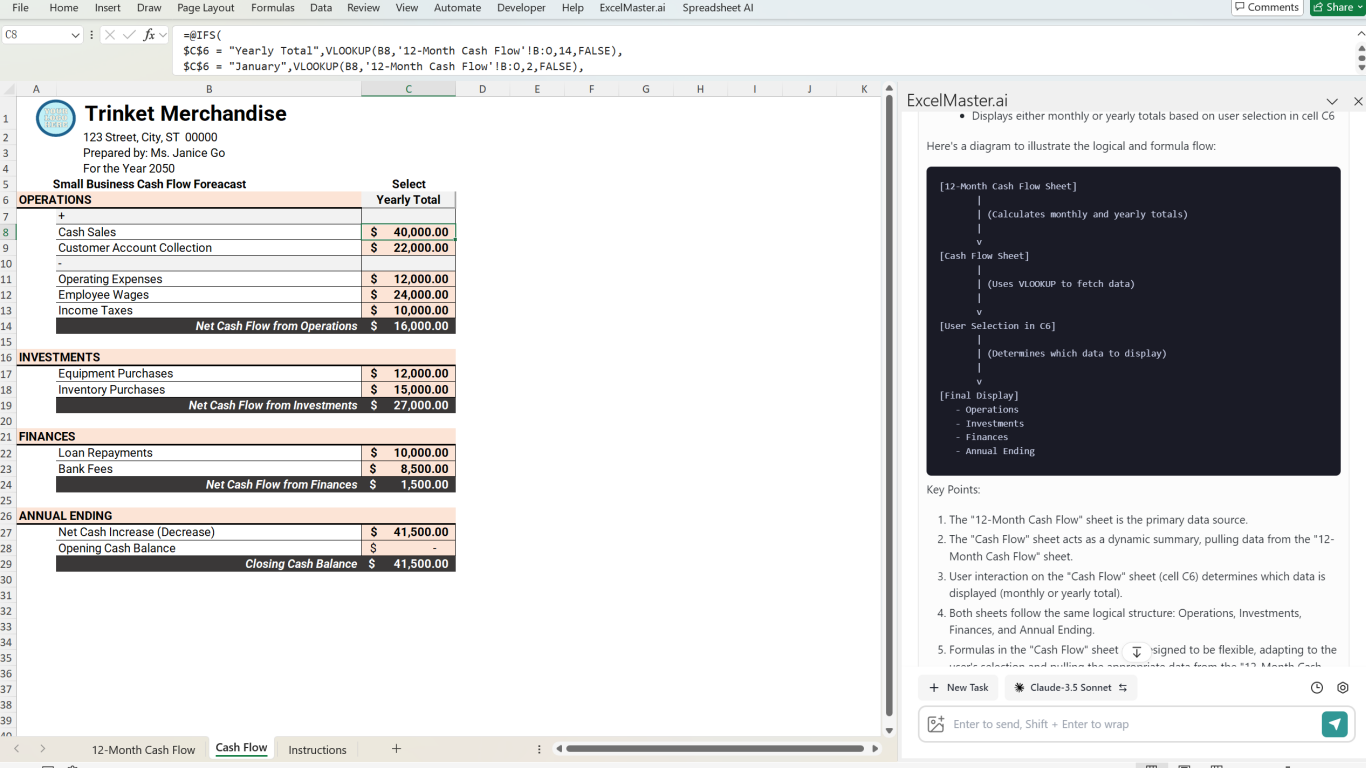Select the Cash Sales amount cell
The width and height of the screenshot is (1366, 768).
click(408, 232)
